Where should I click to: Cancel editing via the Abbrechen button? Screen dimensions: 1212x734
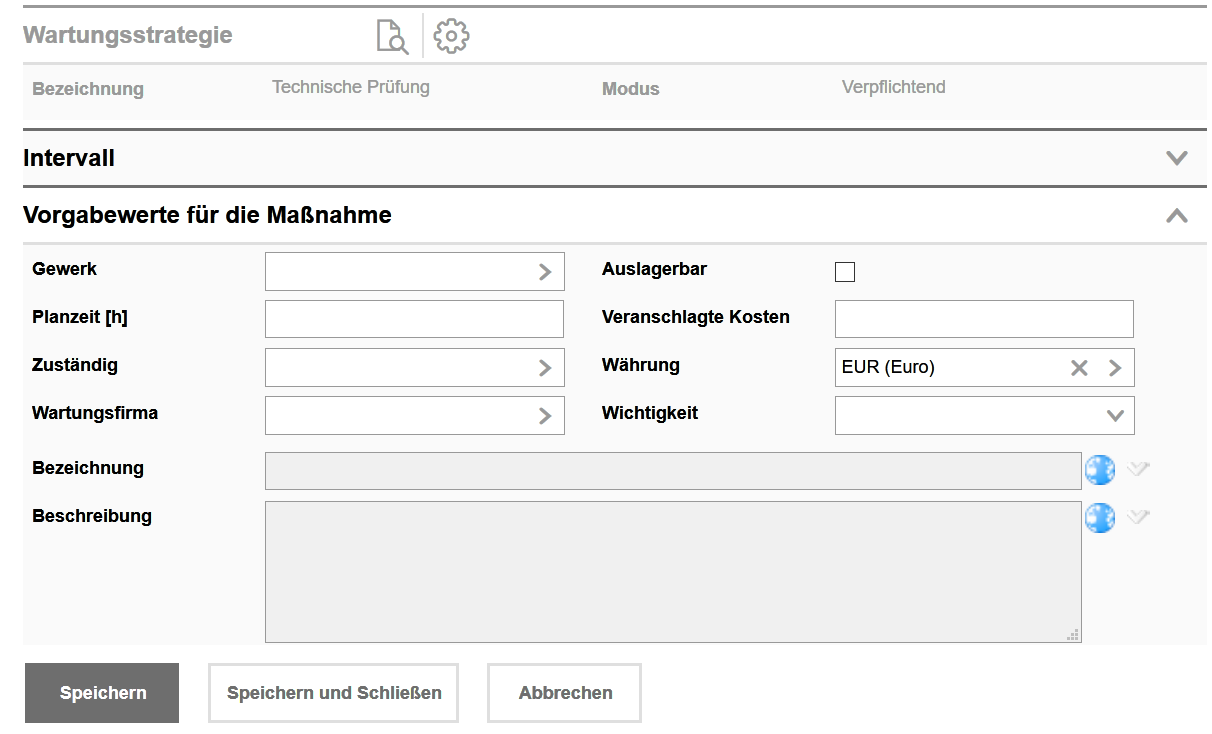tap(563, 692)
